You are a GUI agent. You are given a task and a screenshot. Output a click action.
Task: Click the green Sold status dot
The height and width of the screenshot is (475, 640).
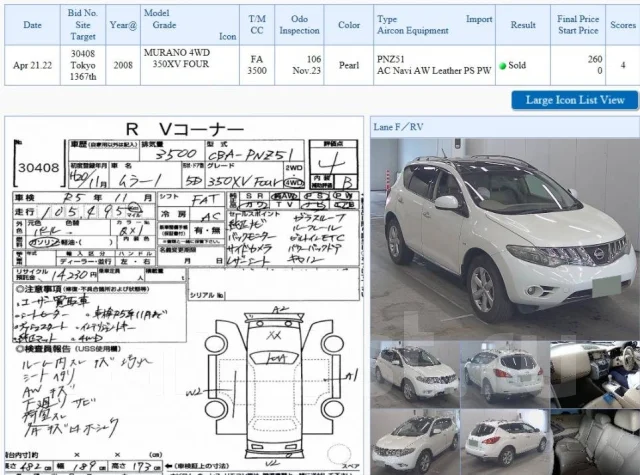(x=503, y=66)
